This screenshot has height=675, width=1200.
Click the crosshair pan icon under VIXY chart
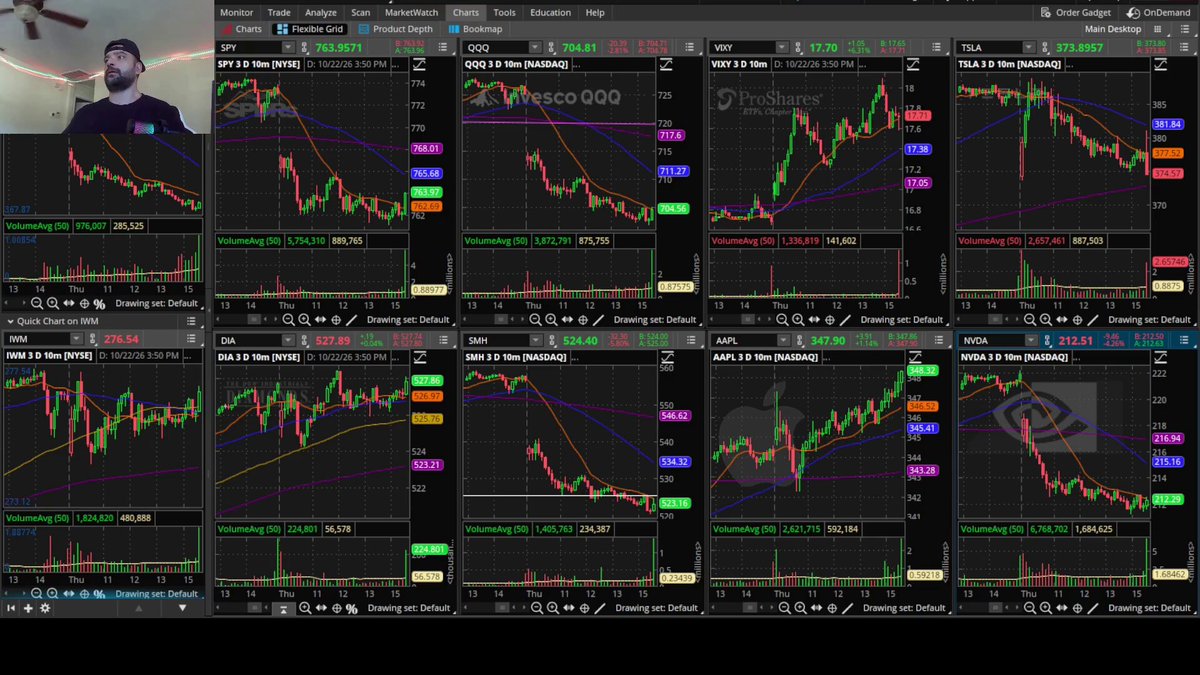point(831,320)
